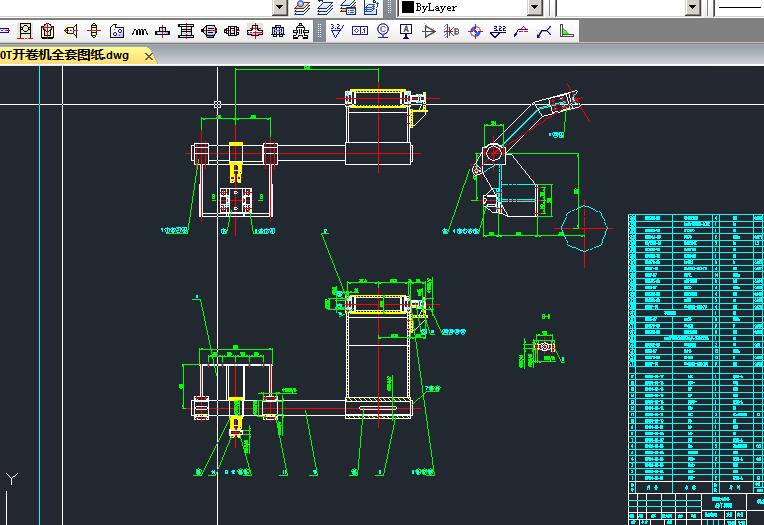This screenshot has width=764, height=525.
Task: Insert the boxed A datum identifier
Action: 406,31
